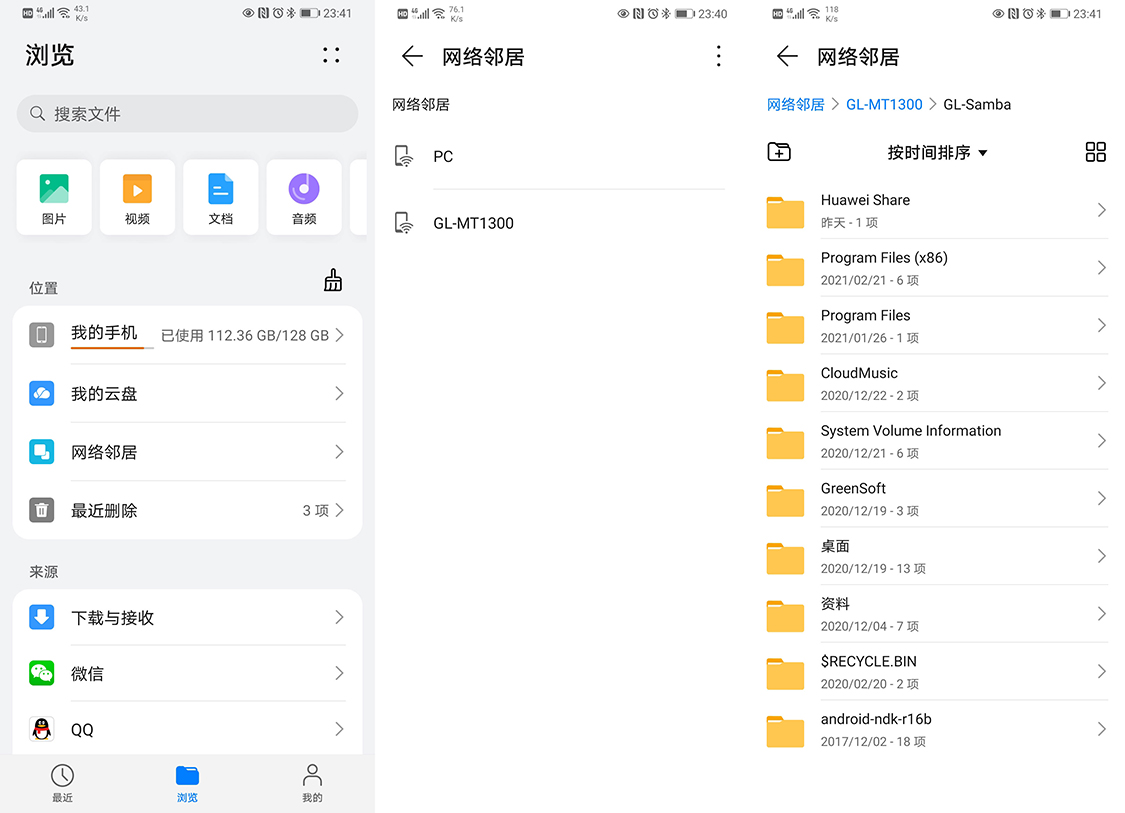
Task: Open the 图片 (Pictures) category
Action: (54, 196)
